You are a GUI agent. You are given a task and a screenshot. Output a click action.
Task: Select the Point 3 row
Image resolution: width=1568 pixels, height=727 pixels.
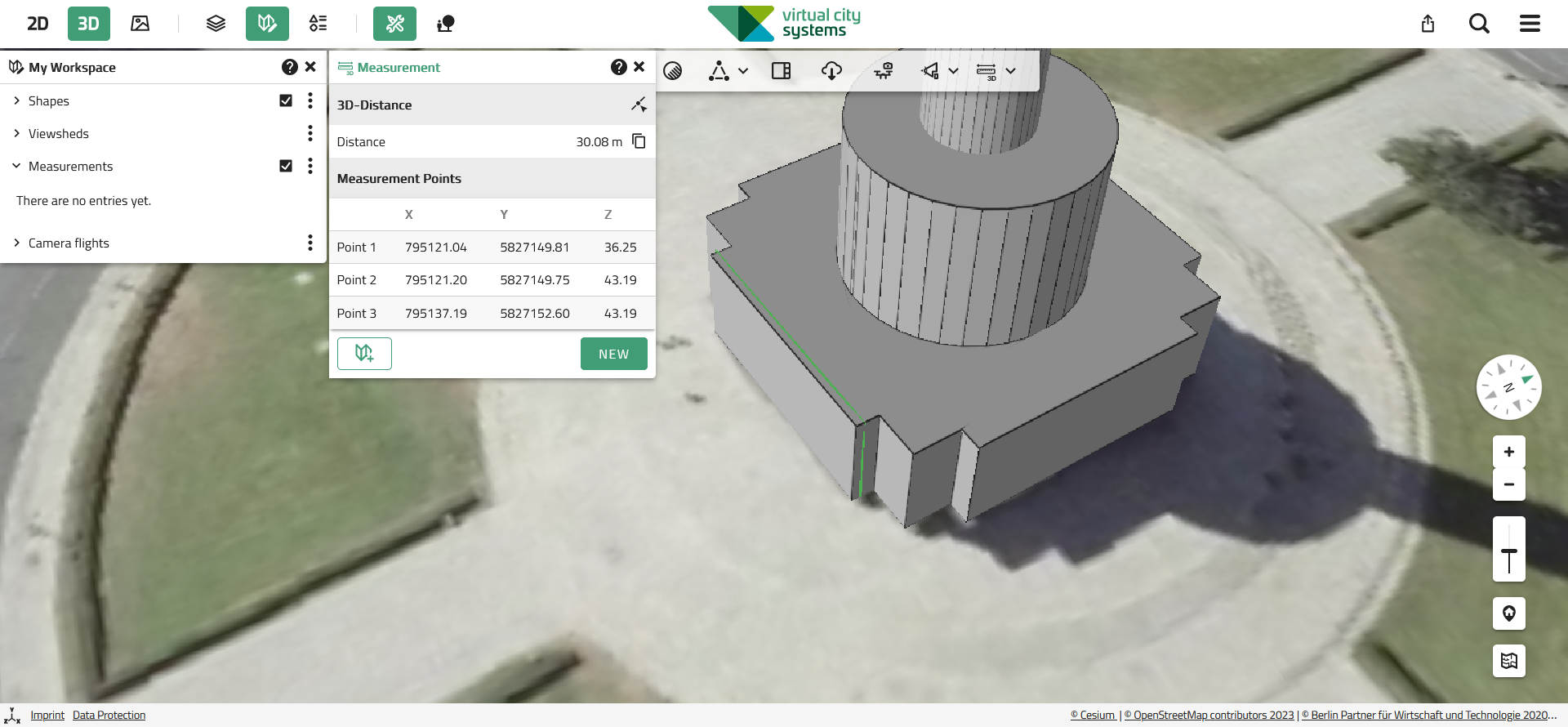(492, 313)
